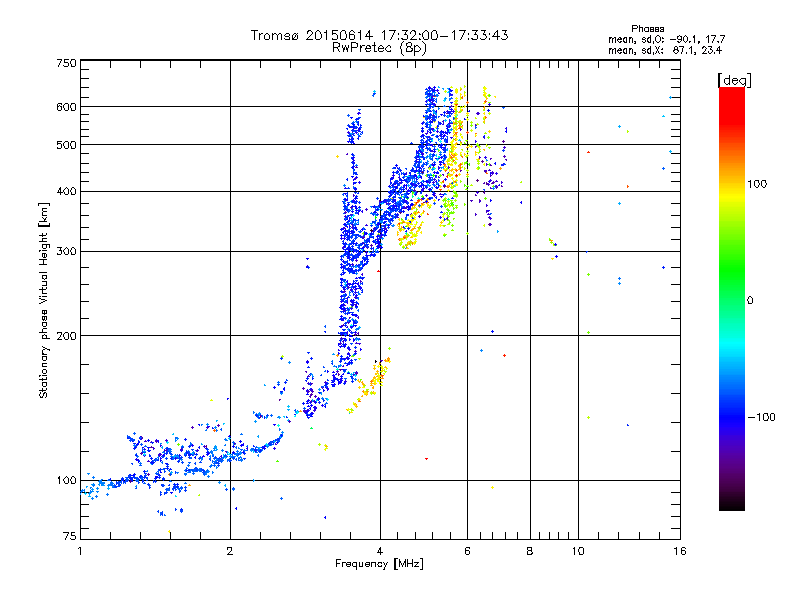The width and height of the screenshot is (800, 600).
Task: Click the y-axis tick label '100'
Action: [x=66, y=481]
